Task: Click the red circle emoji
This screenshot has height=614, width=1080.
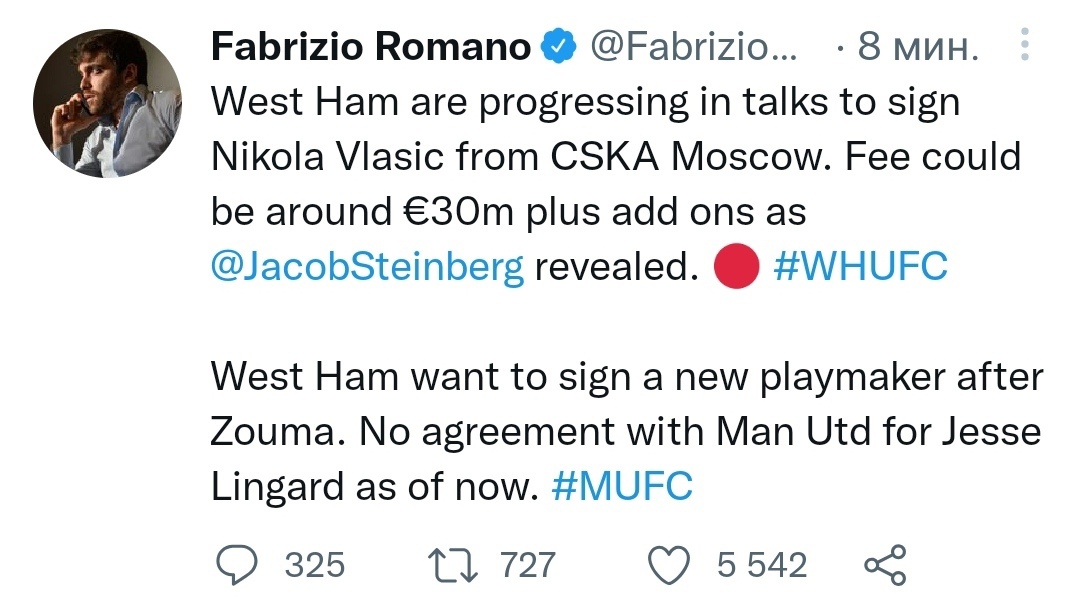Action: [x=736, y=266]
